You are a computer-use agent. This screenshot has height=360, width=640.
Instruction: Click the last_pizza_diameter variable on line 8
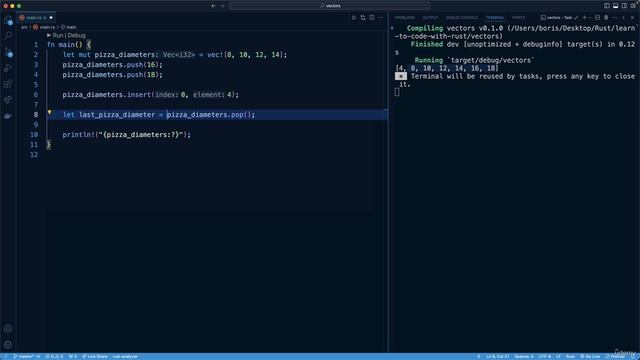pyautogui.click(x=117, y=115)
